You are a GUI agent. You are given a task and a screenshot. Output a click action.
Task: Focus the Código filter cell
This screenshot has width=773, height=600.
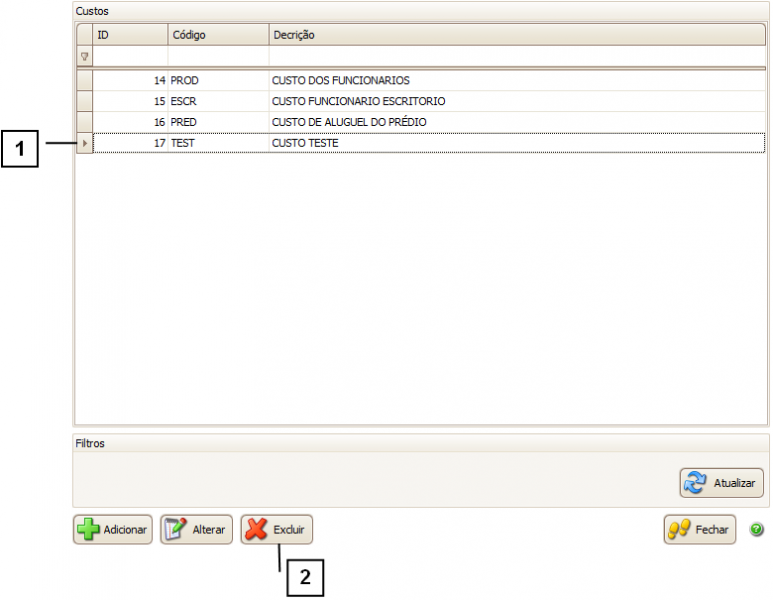pos(218,57)
